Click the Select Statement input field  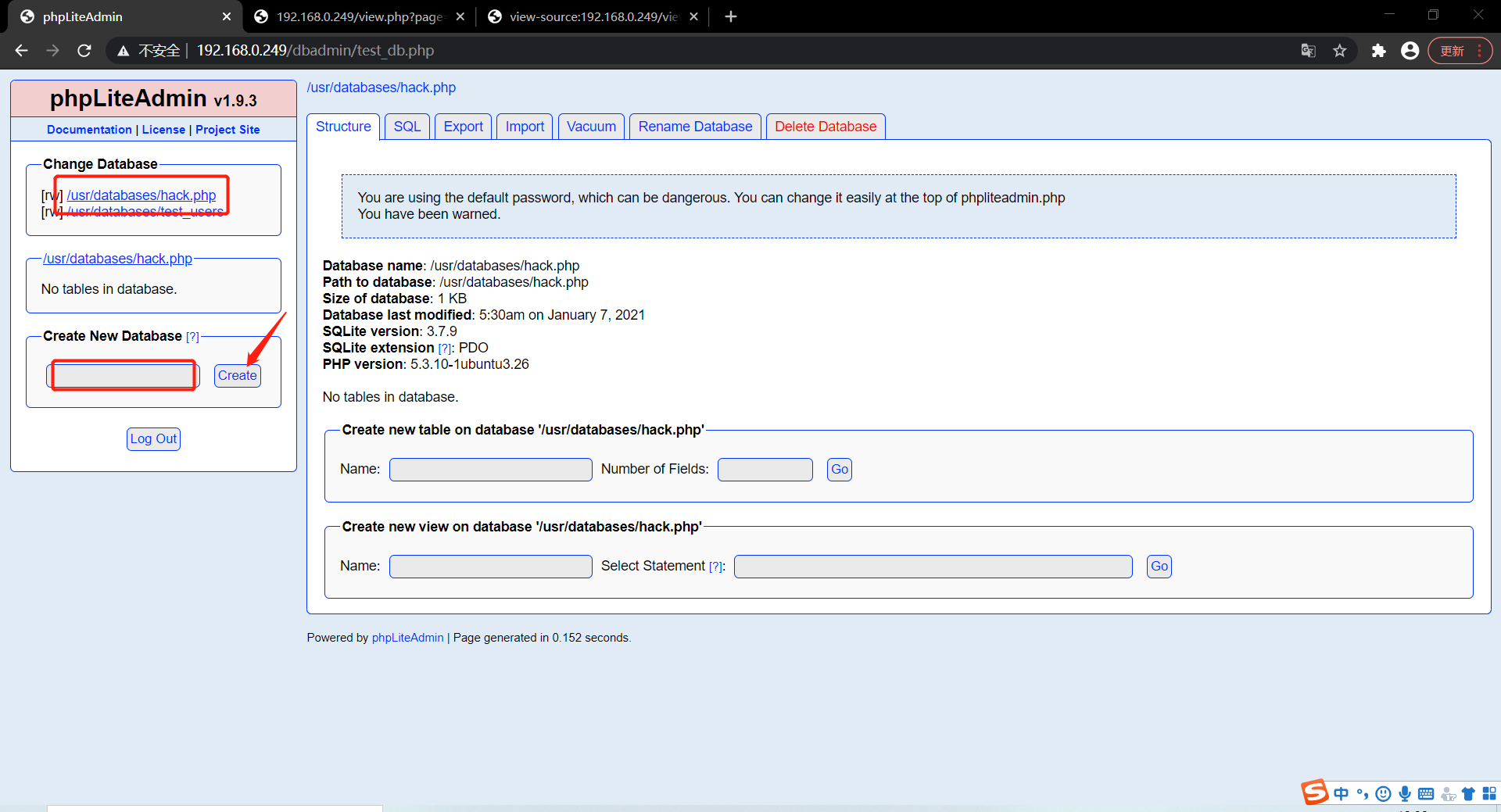point(933,567)
